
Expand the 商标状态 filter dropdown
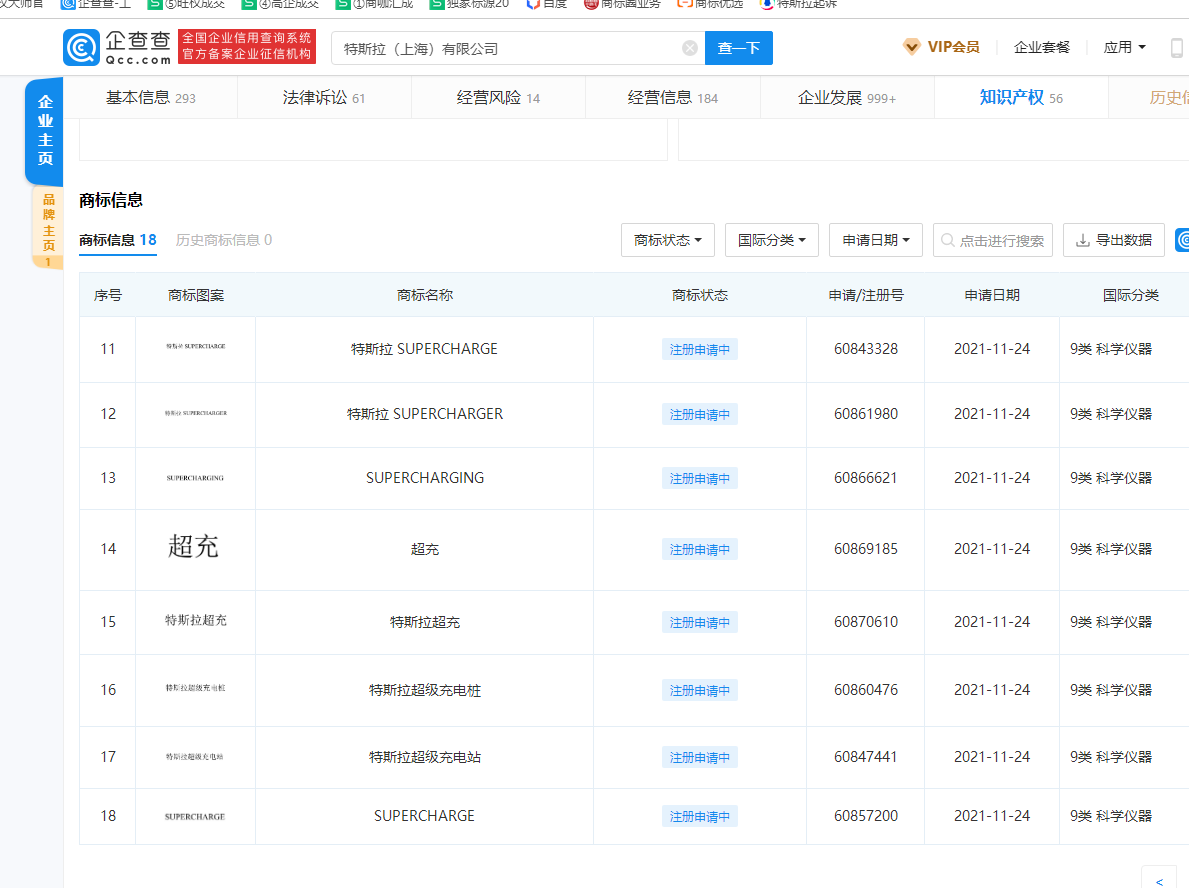(667, 240)
